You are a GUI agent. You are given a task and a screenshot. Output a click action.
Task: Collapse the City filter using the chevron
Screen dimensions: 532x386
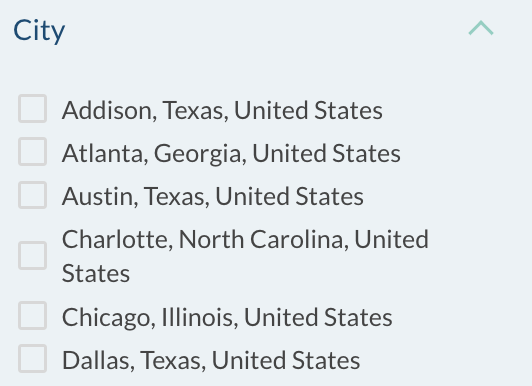481,28
